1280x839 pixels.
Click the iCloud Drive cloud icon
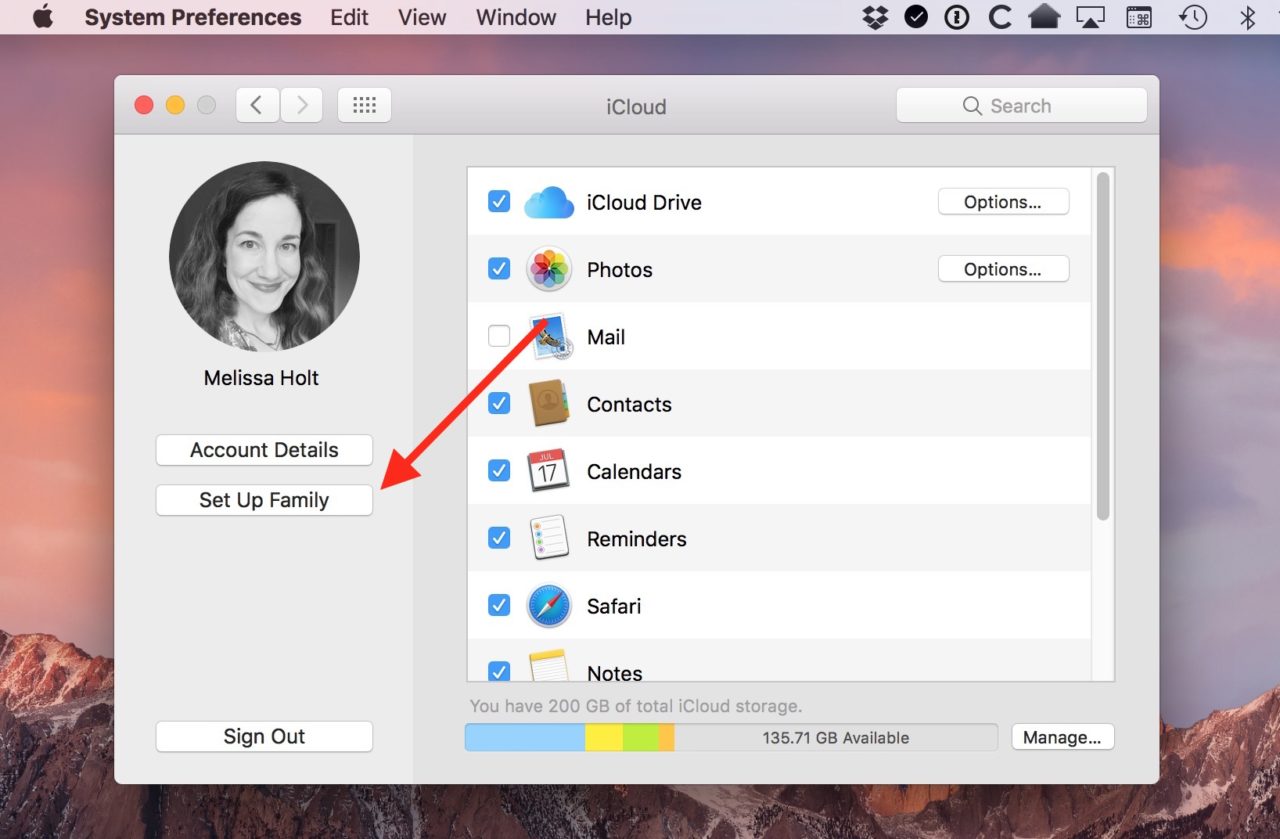(549, 202)
